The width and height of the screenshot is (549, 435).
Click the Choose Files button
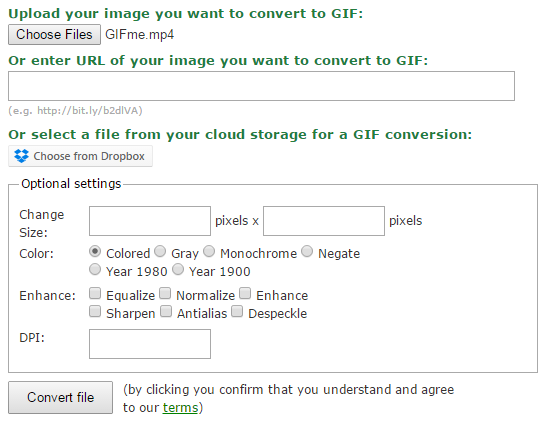point(54,34)
